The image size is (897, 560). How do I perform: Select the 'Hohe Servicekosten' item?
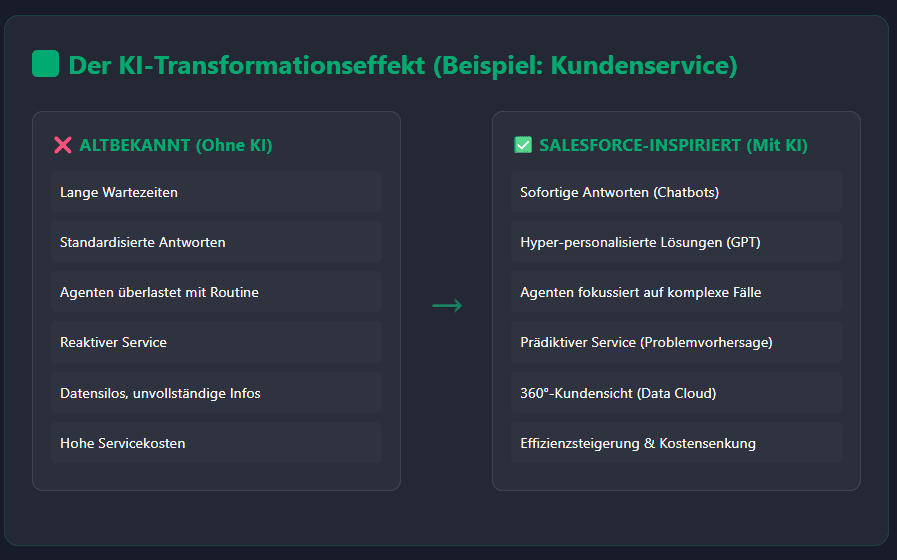pos(216,443)
